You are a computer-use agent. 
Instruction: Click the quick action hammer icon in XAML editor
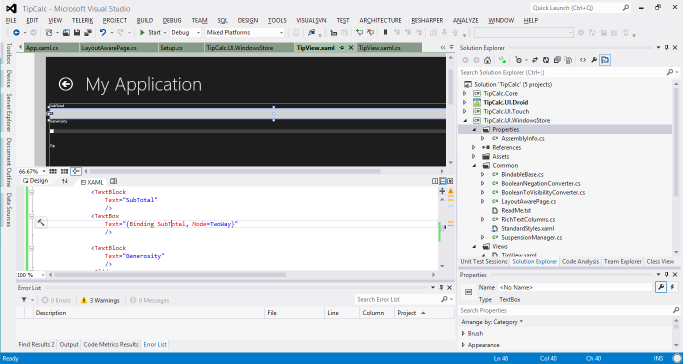pyautogui.click(x=41, y=222)
